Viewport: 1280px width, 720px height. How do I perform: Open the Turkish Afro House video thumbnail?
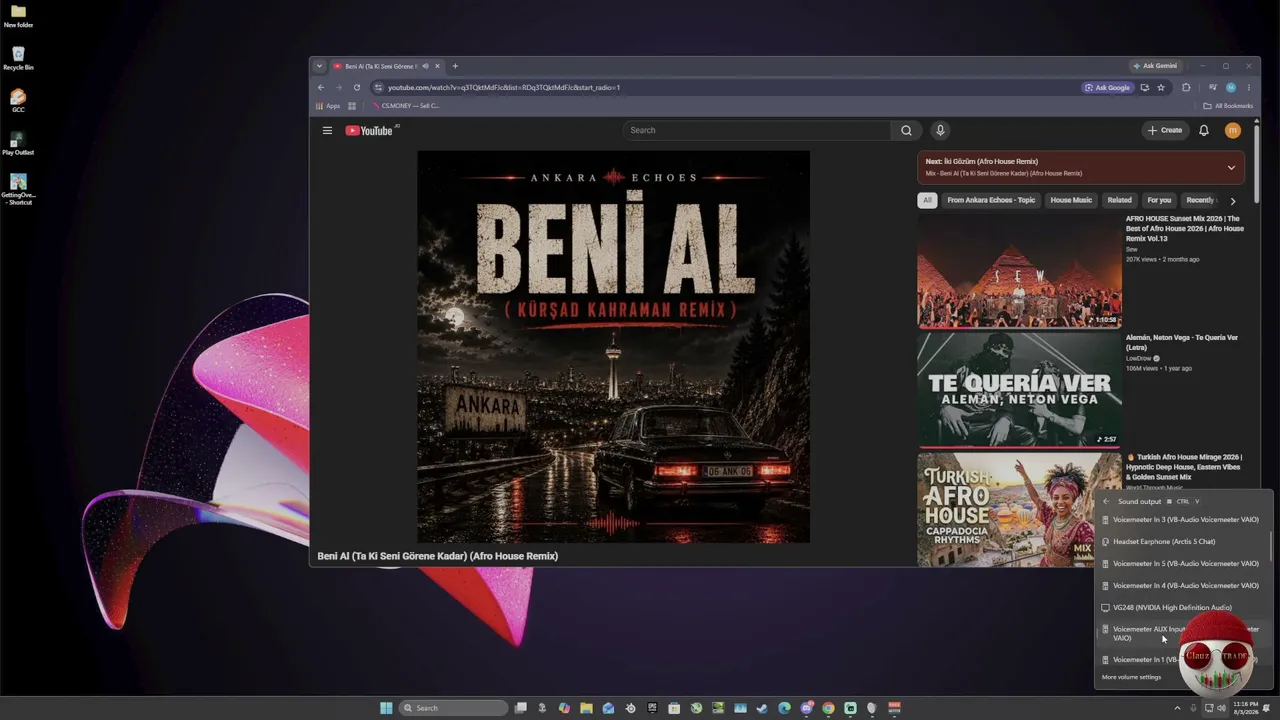click(x=1006, y=510)
